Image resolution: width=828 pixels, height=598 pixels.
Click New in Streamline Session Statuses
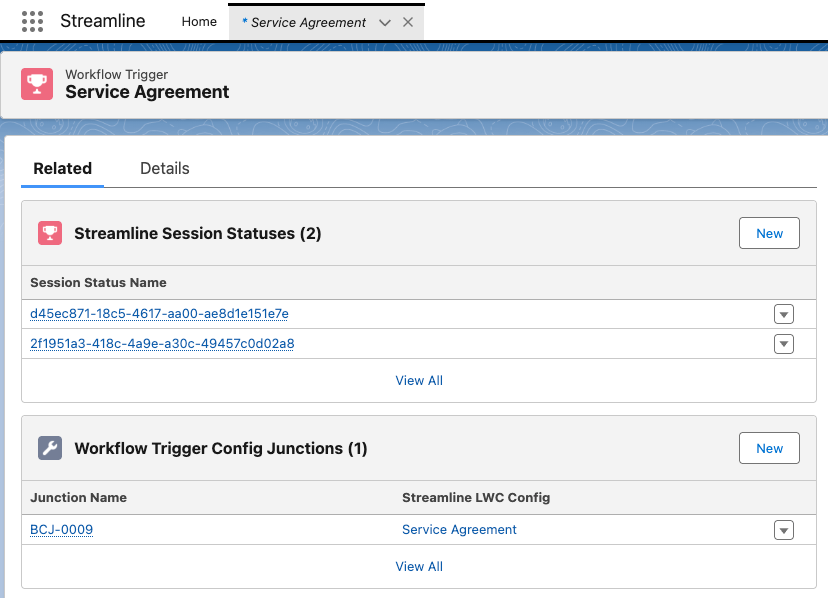[x=769, y=233]
